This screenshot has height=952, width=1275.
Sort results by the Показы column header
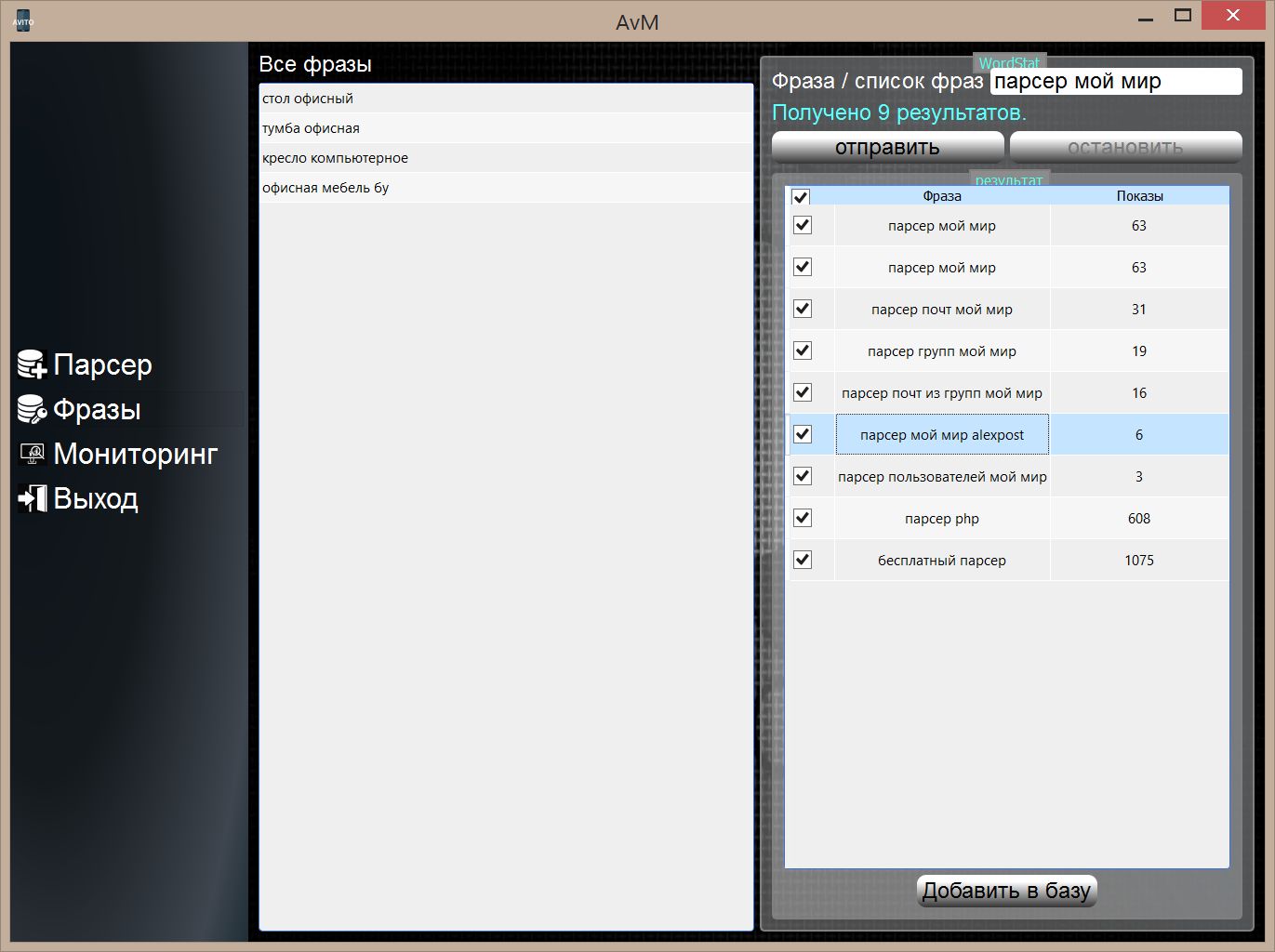point(1139,196)
